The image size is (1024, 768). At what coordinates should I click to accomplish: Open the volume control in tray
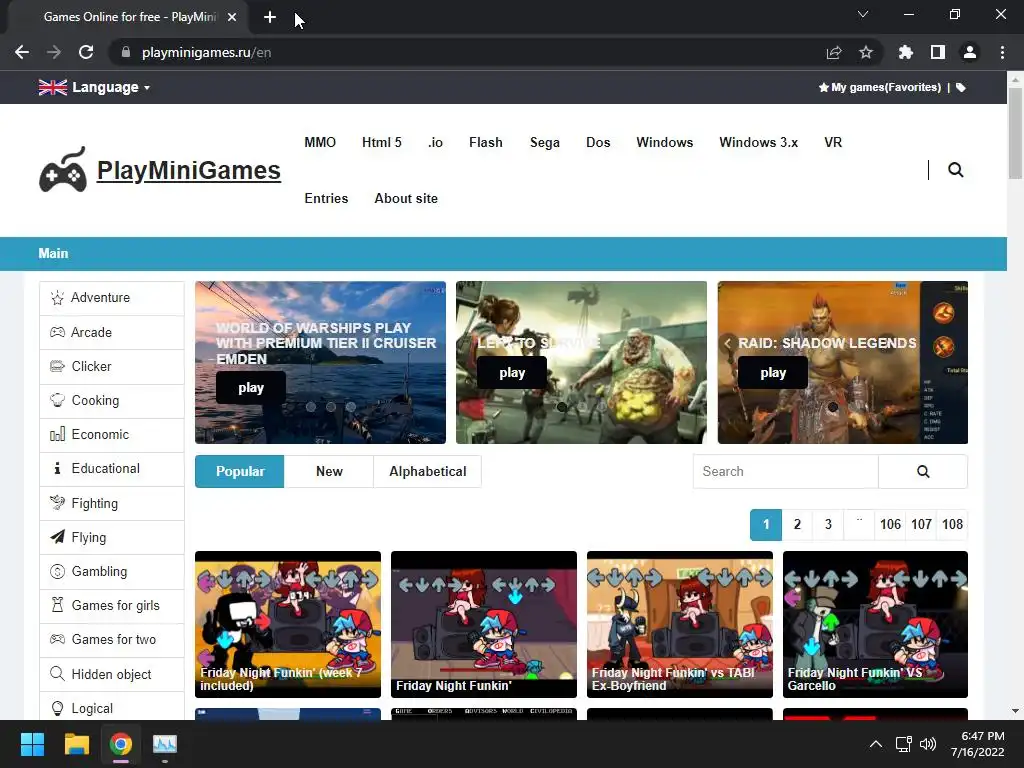[928, 744]
